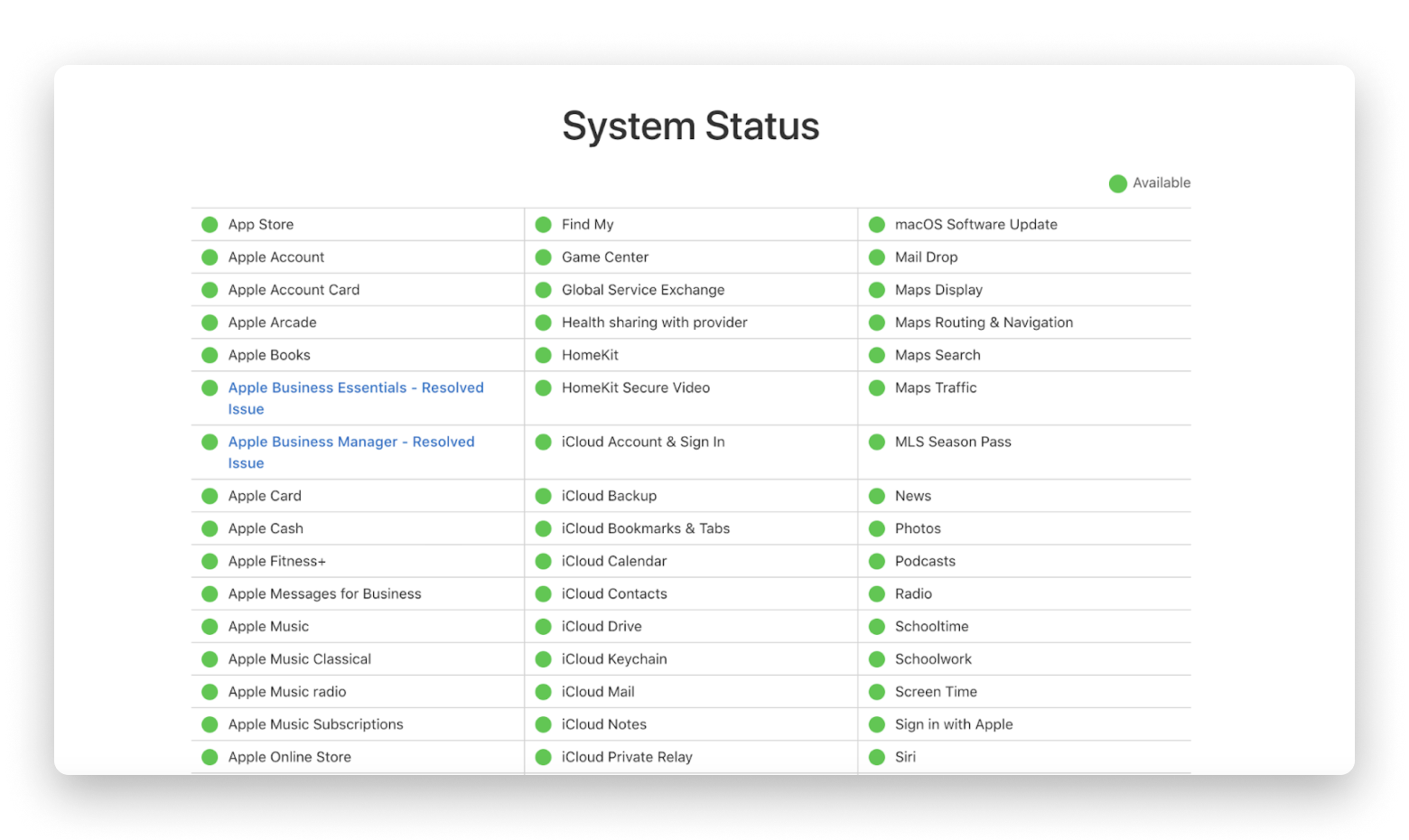1409x840 pixels.
Task: Click the green dot beside Apple Business Essentials
Action: tap(210, 387)
